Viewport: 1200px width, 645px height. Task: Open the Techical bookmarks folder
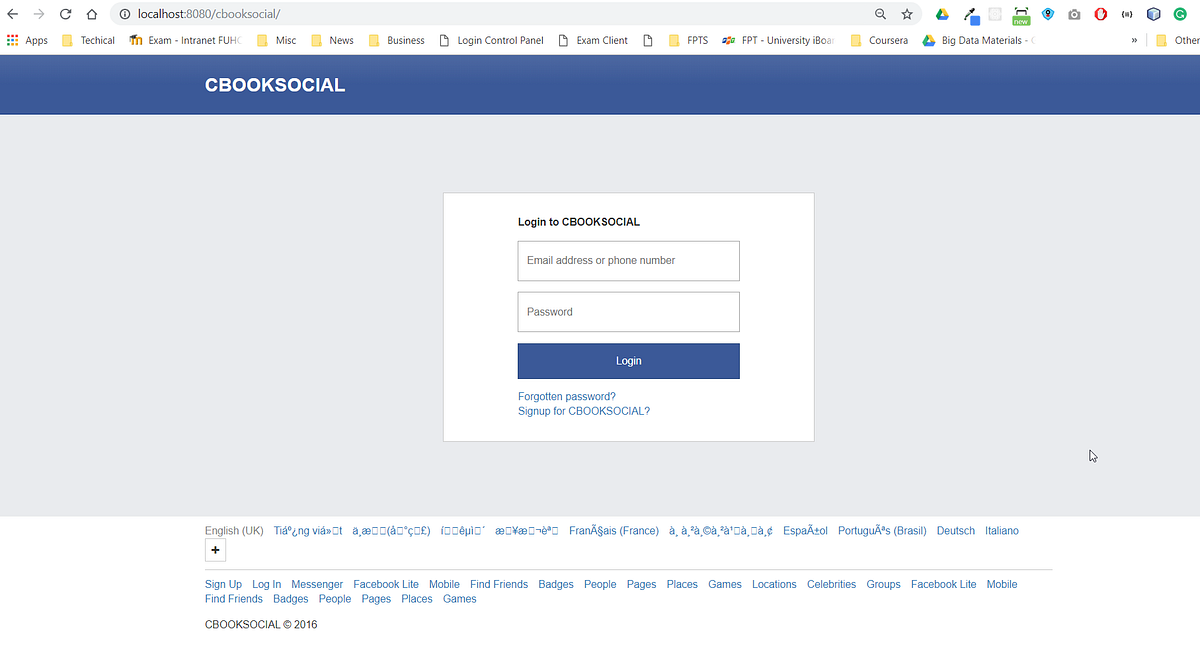[88, 40]
